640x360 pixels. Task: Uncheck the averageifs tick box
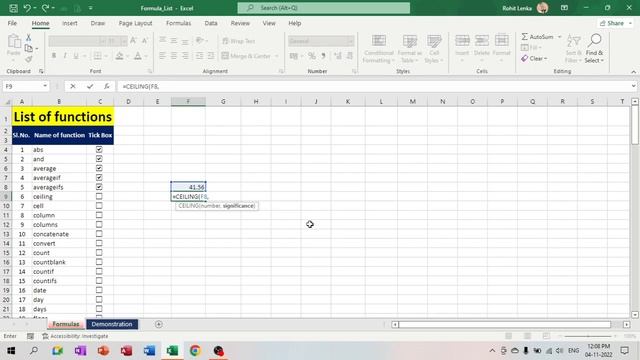click(99, 187)
